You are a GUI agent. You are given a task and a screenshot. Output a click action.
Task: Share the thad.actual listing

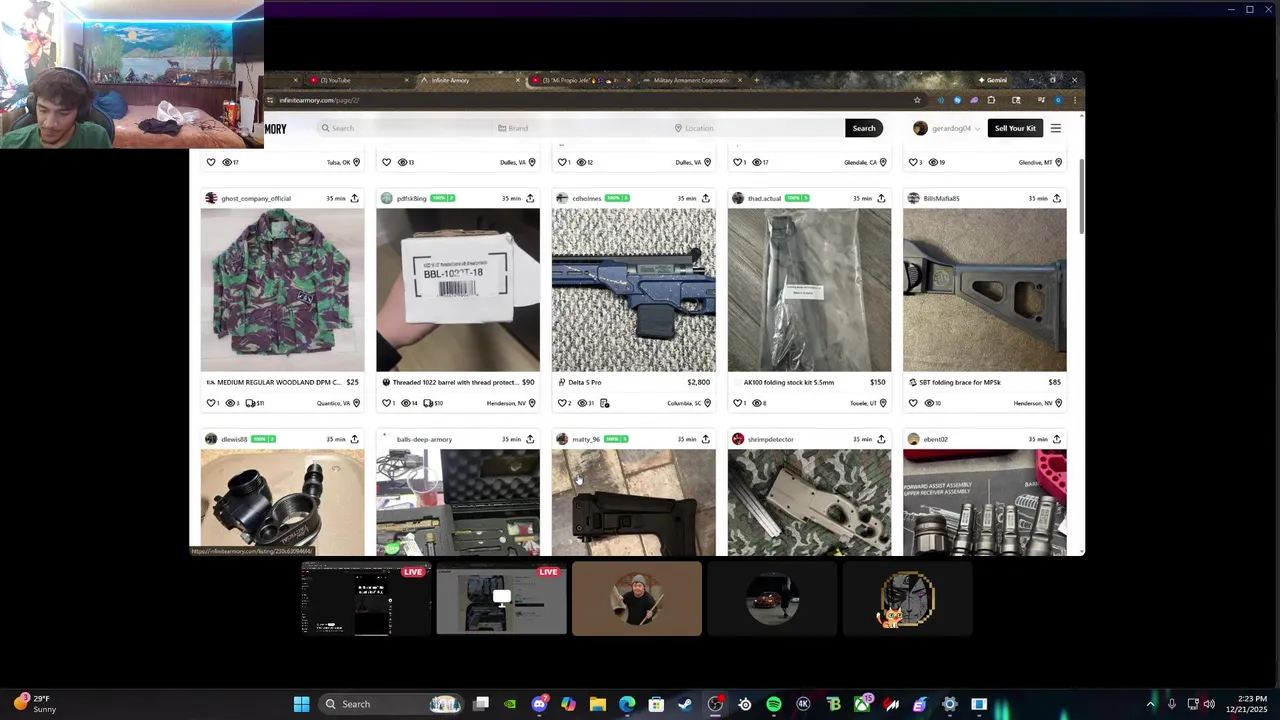[881, 198]
